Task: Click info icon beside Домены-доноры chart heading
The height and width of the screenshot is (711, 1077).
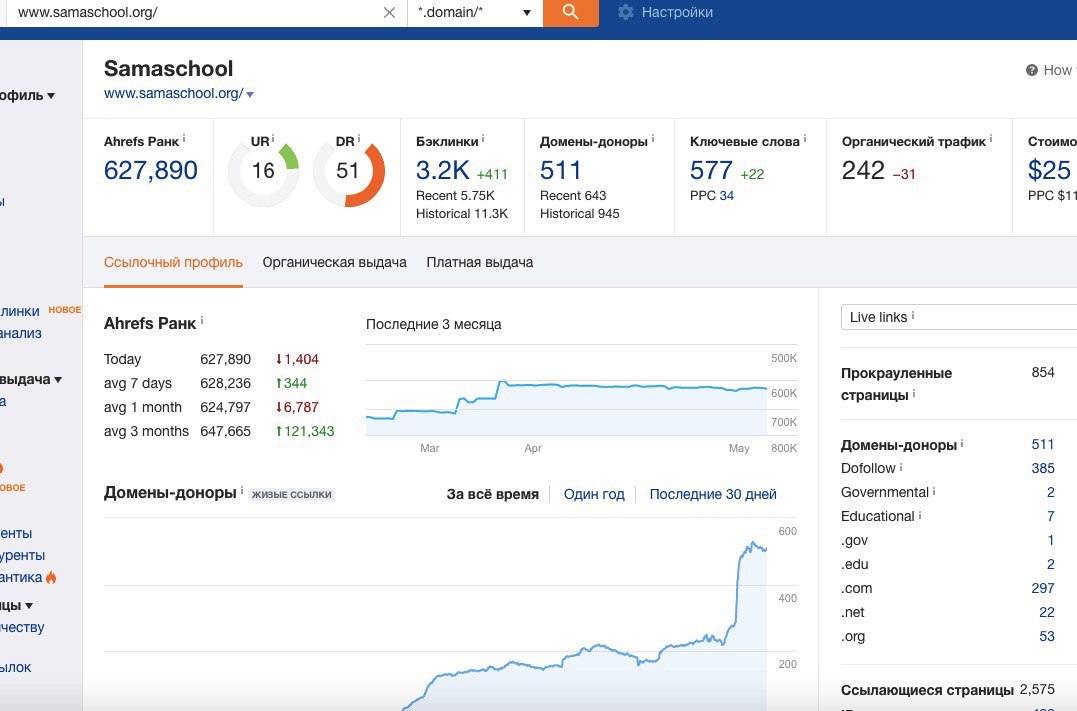Action: 242,490
